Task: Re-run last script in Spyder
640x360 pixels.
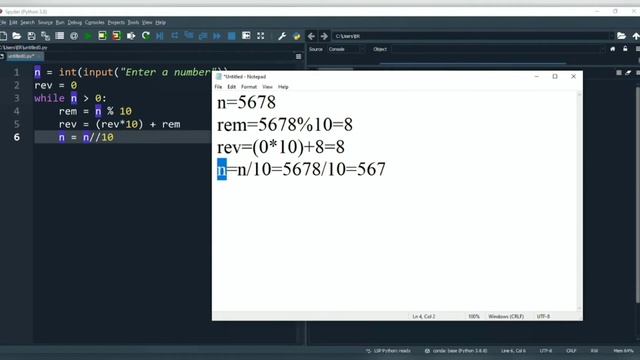Action: [146, 36]
